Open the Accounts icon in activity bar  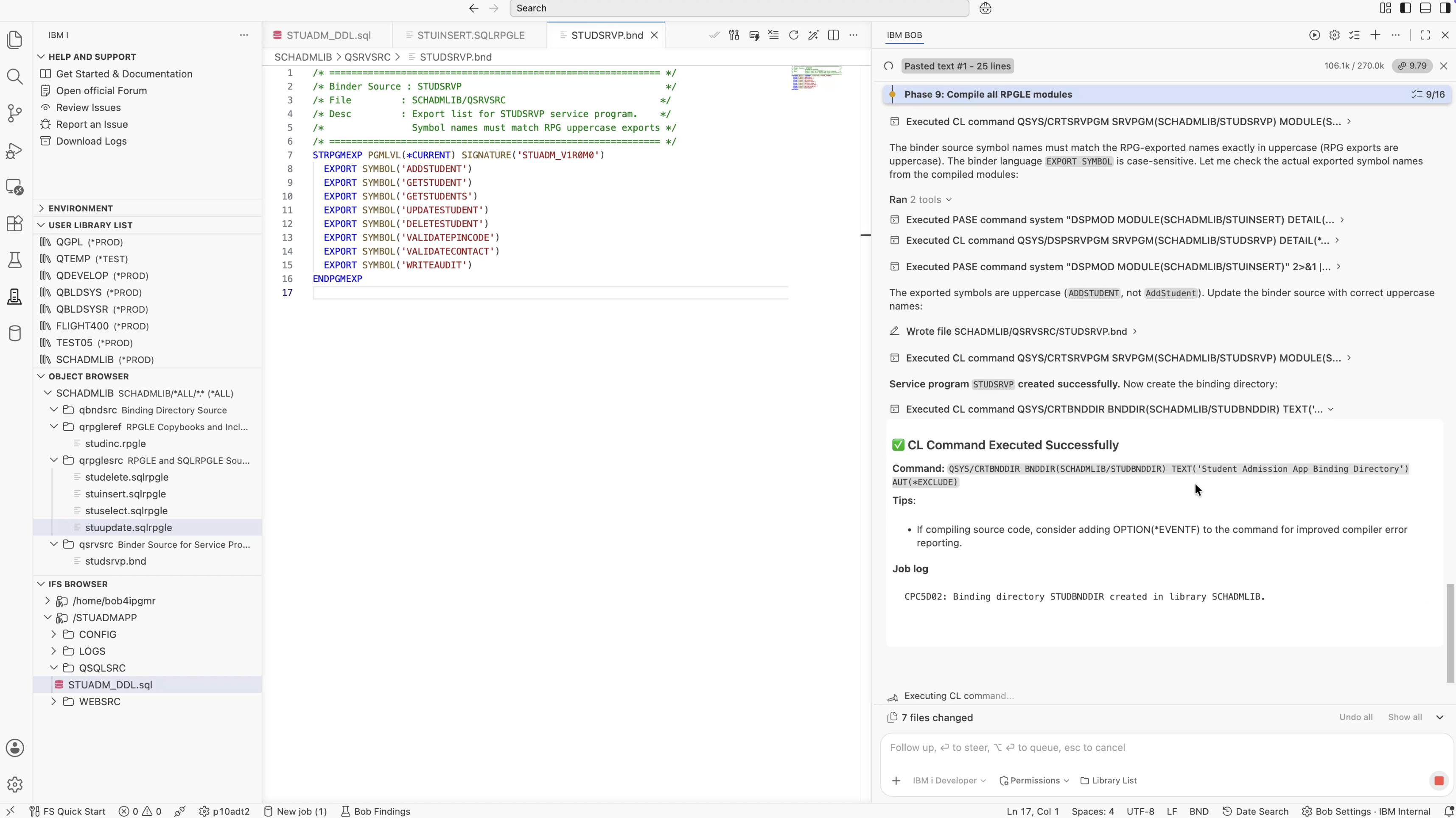pyautogui.click(x=15, y=748)
